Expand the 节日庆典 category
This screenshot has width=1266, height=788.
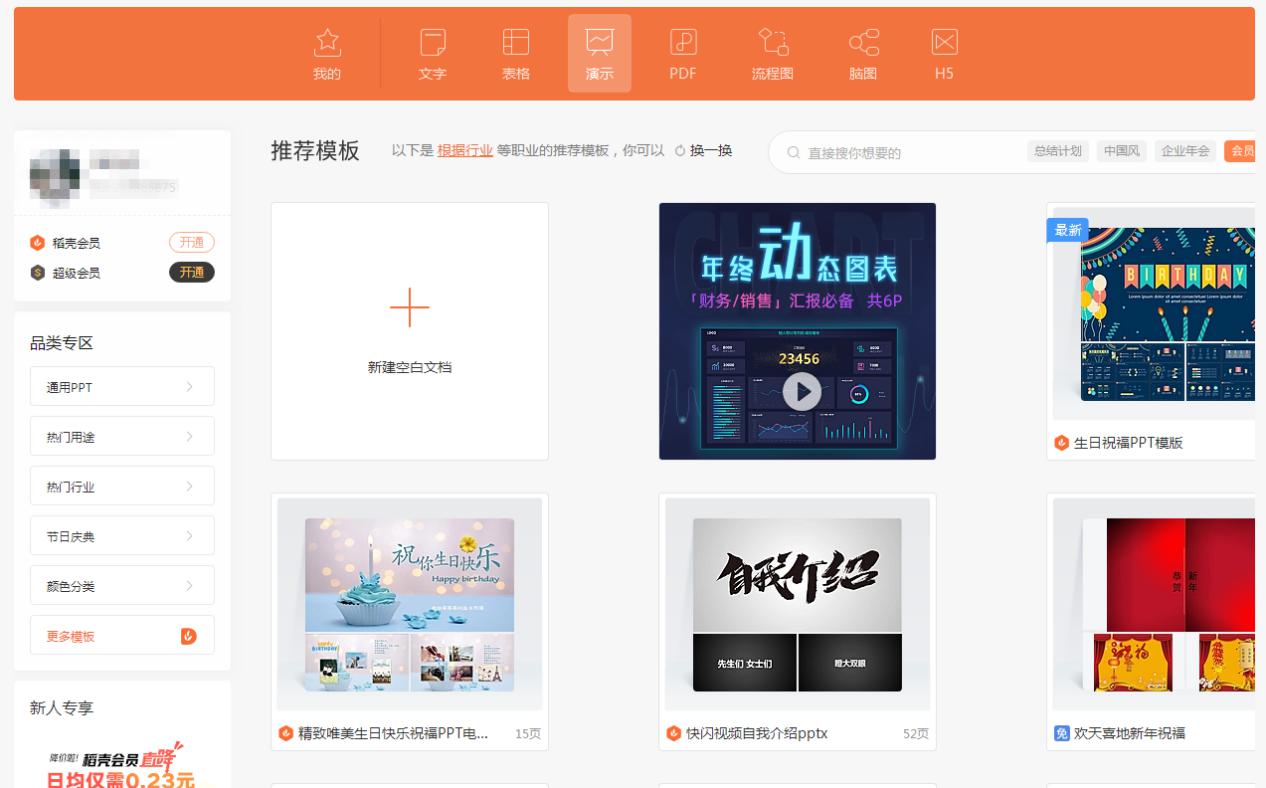coord(122,536)
